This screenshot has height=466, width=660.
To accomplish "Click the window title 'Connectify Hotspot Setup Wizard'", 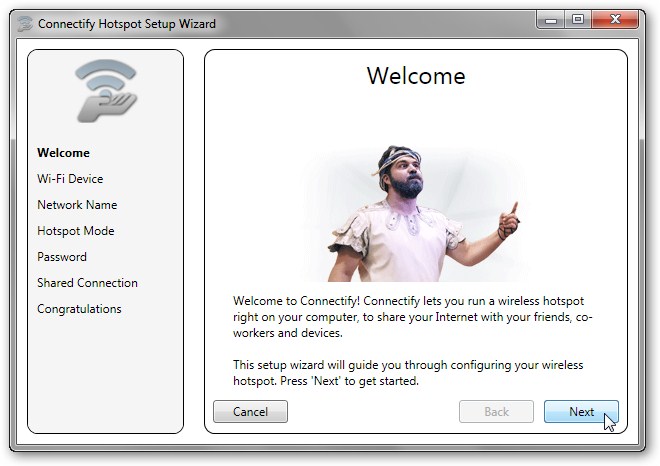I will tap(127, 24).
